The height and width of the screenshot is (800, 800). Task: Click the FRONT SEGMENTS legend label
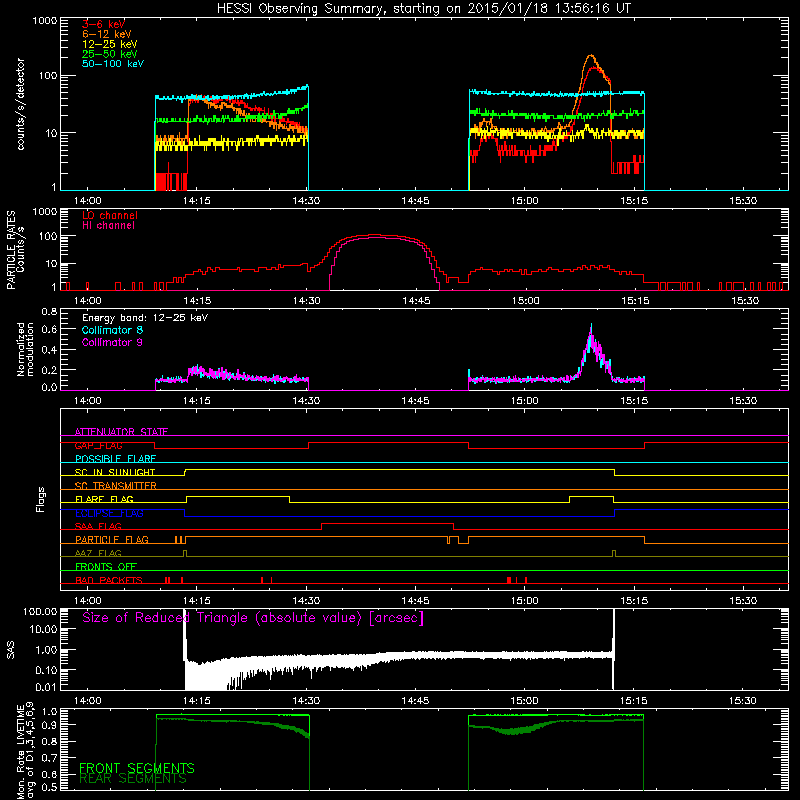[137, 768]
